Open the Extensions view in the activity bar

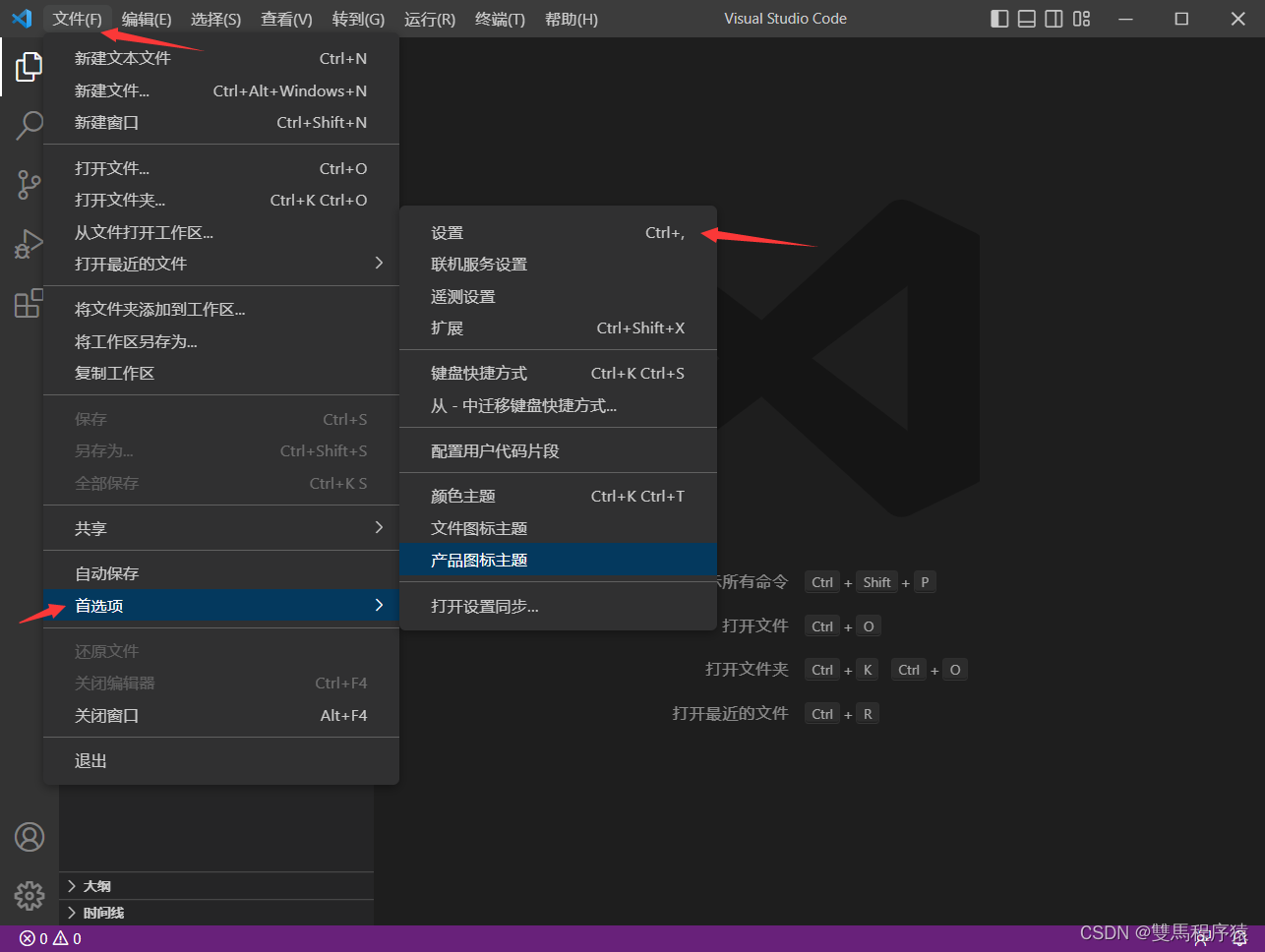pyautogui.click(x=29, y=303)
